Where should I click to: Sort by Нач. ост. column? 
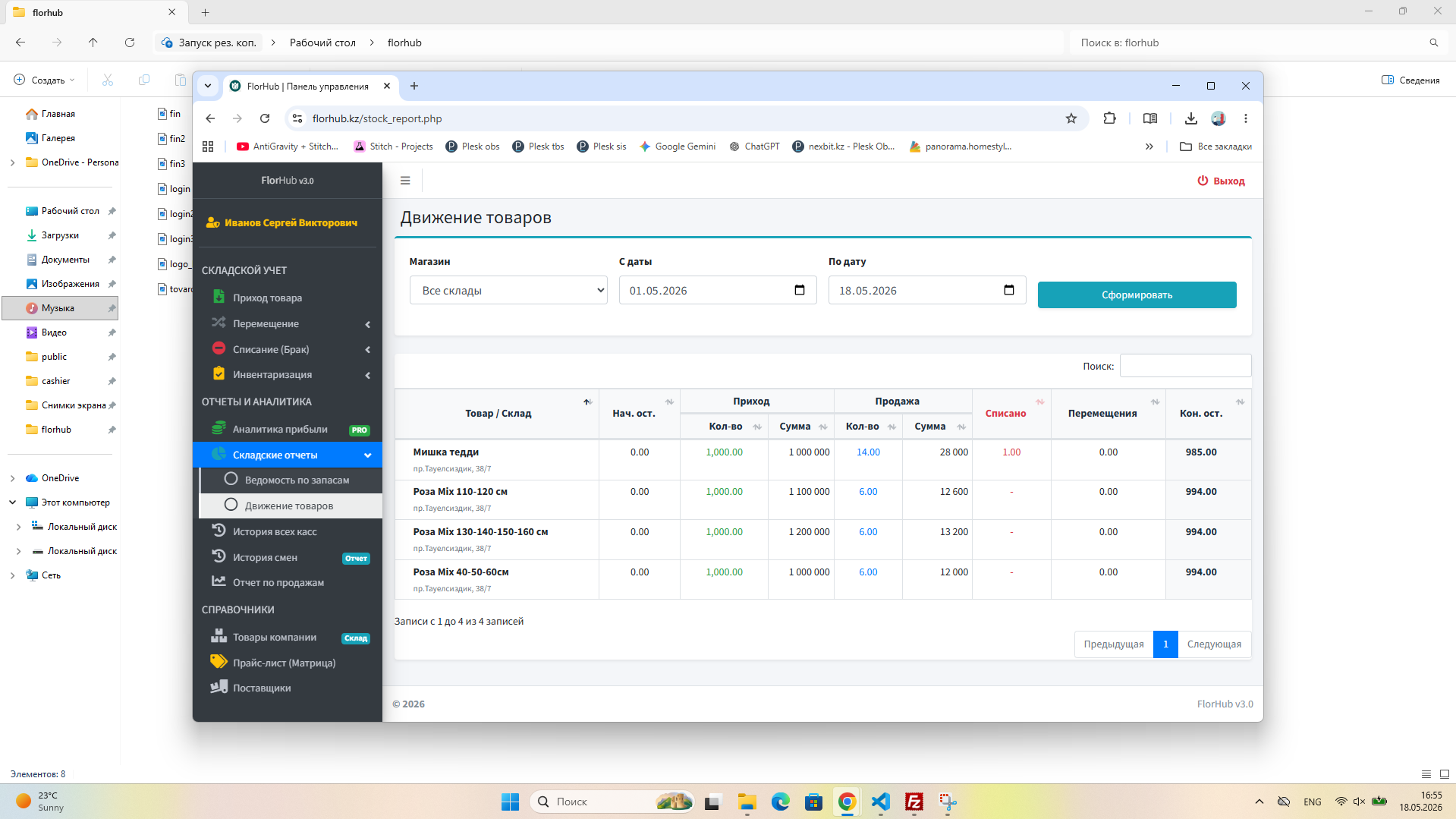tap(669, 402)
